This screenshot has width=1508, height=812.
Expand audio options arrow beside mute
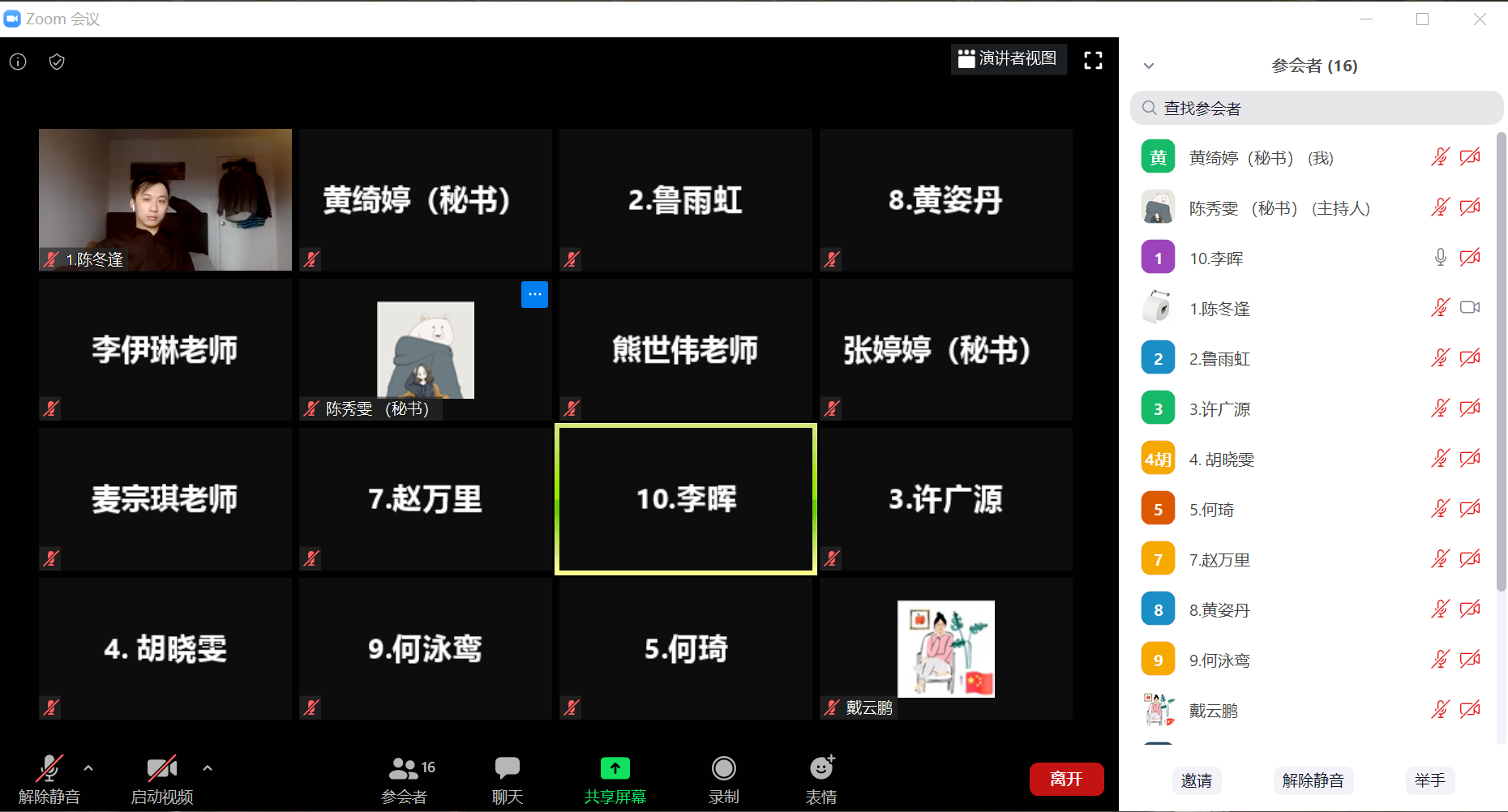(x=88, y=767)
